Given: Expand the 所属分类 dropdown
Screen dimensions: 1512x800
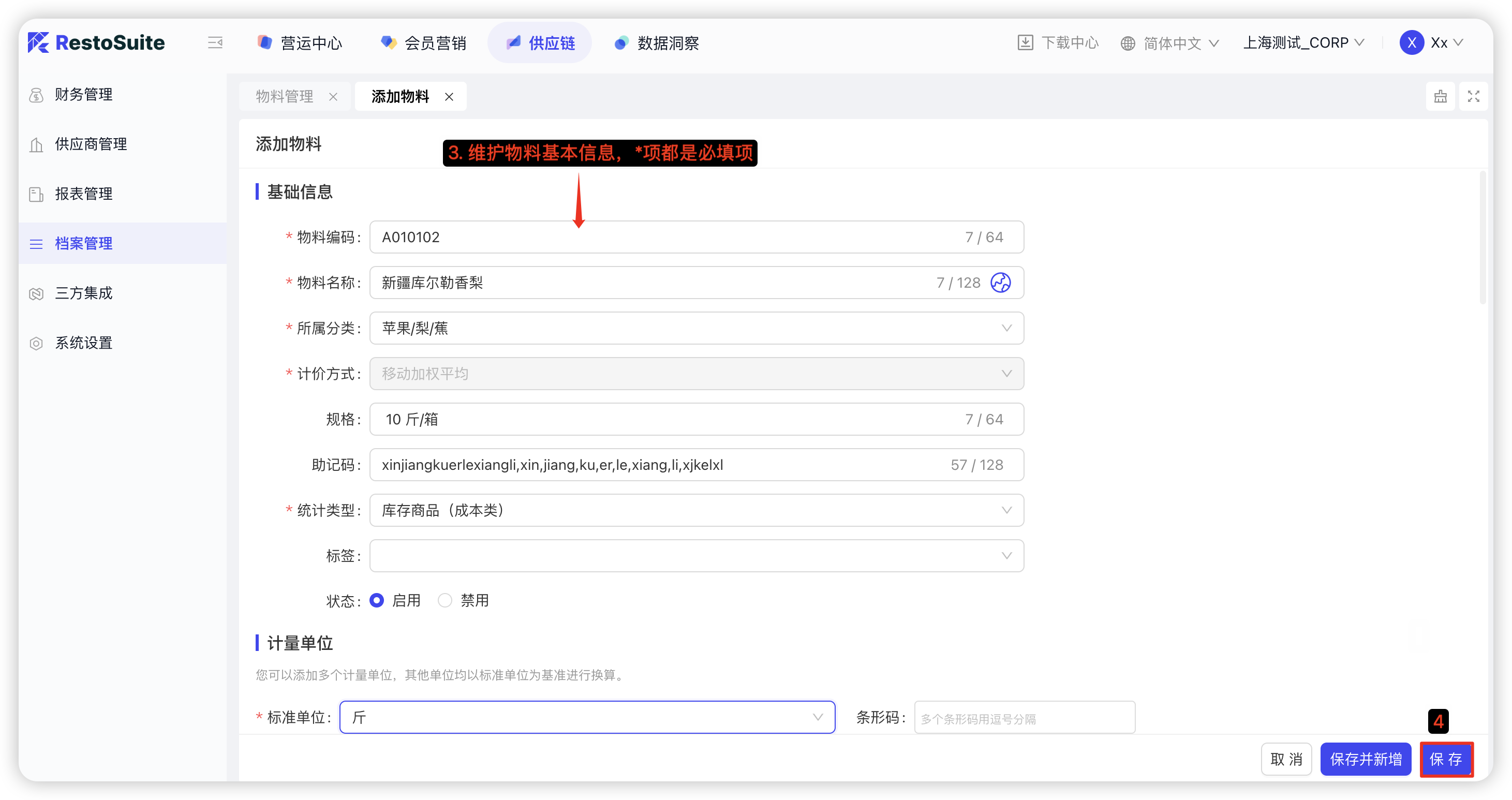Looking at the screenshot, I should point(696,328).
